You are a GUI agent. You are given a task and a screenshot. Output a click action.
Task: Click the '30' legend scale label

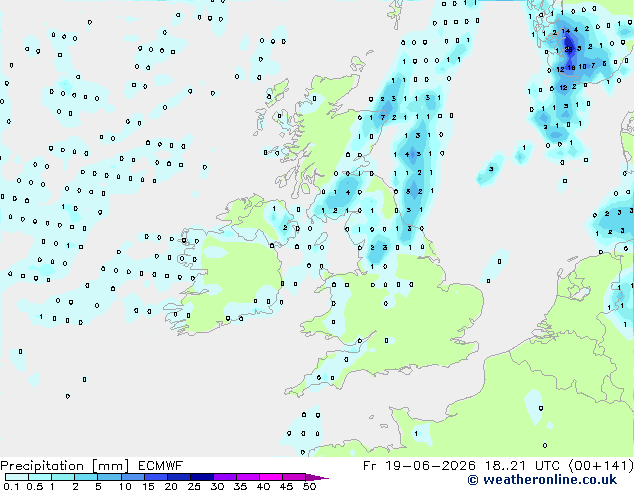click(x=217, y=486)
